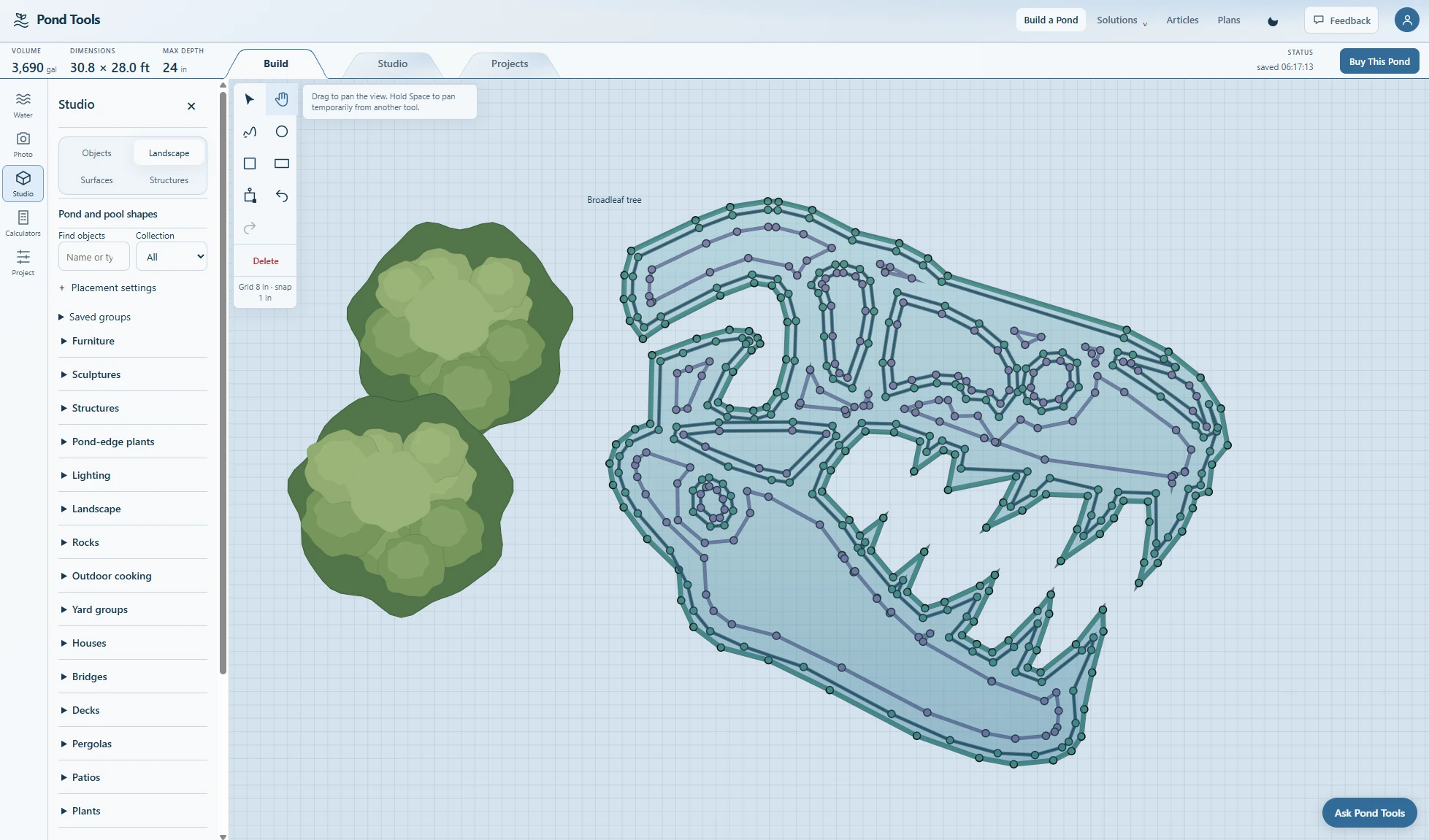Click the Buy This Pond button
1429x840 pixels.
tap(1379, 61)
